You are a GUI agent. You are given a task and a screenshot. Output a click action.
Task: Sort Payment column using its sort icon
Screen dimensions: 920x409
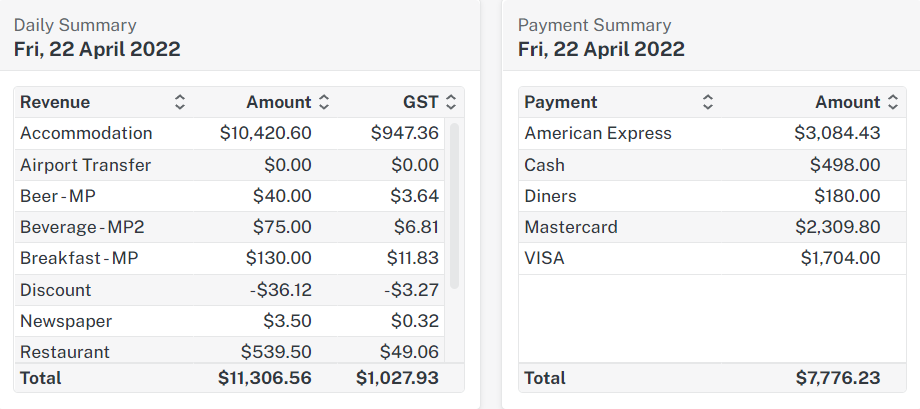(708, 102)
